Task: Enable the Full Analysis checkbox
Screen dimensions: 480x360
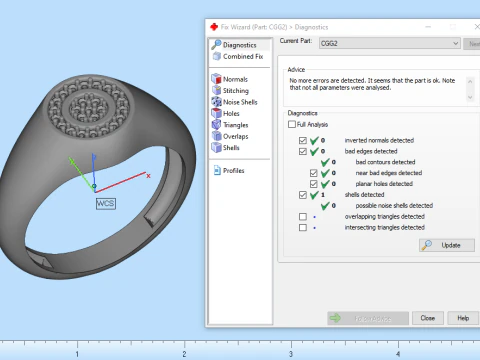Action: point(292,124)
